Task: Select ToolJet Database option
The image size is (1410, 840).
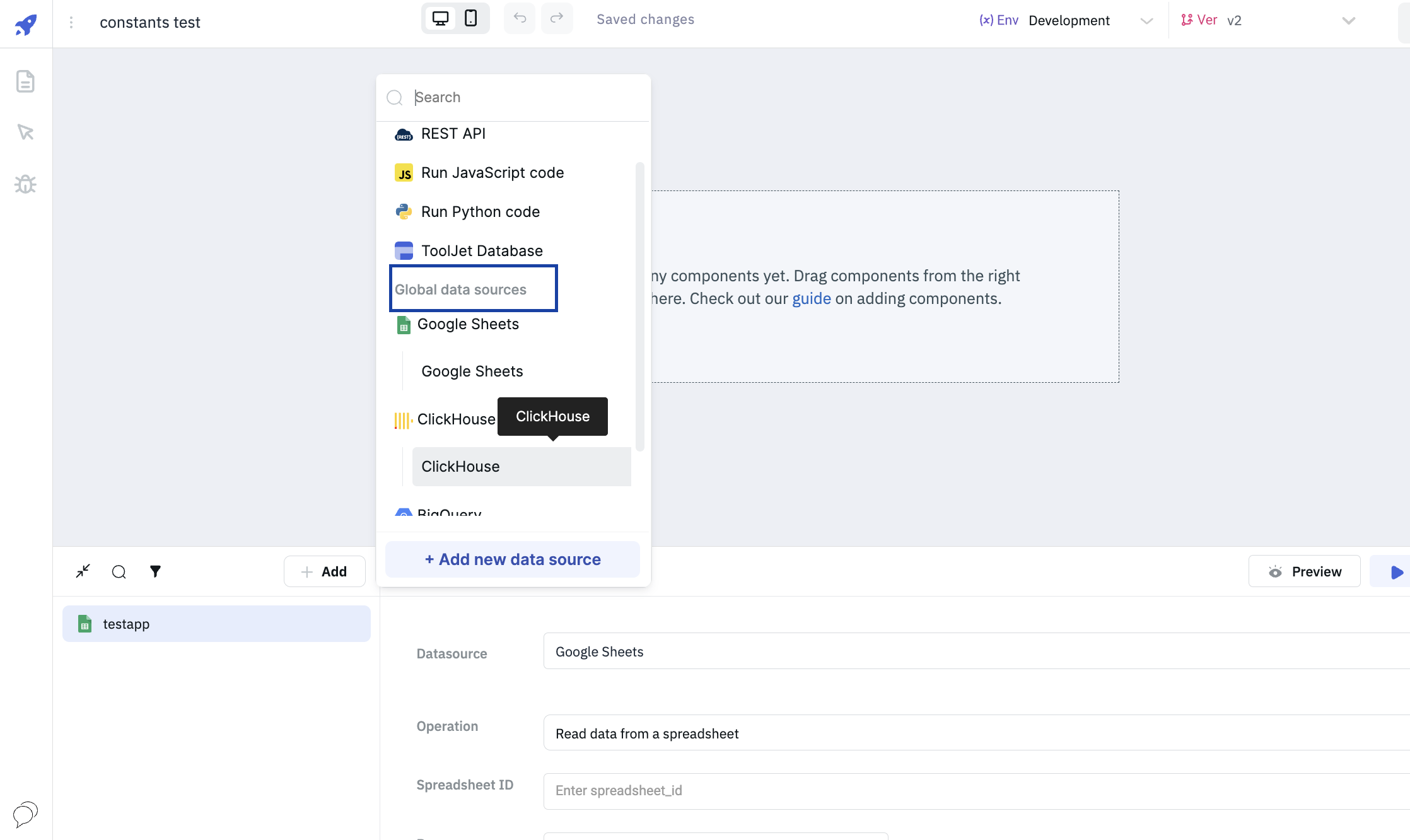Action: click(x=482, y=251)
